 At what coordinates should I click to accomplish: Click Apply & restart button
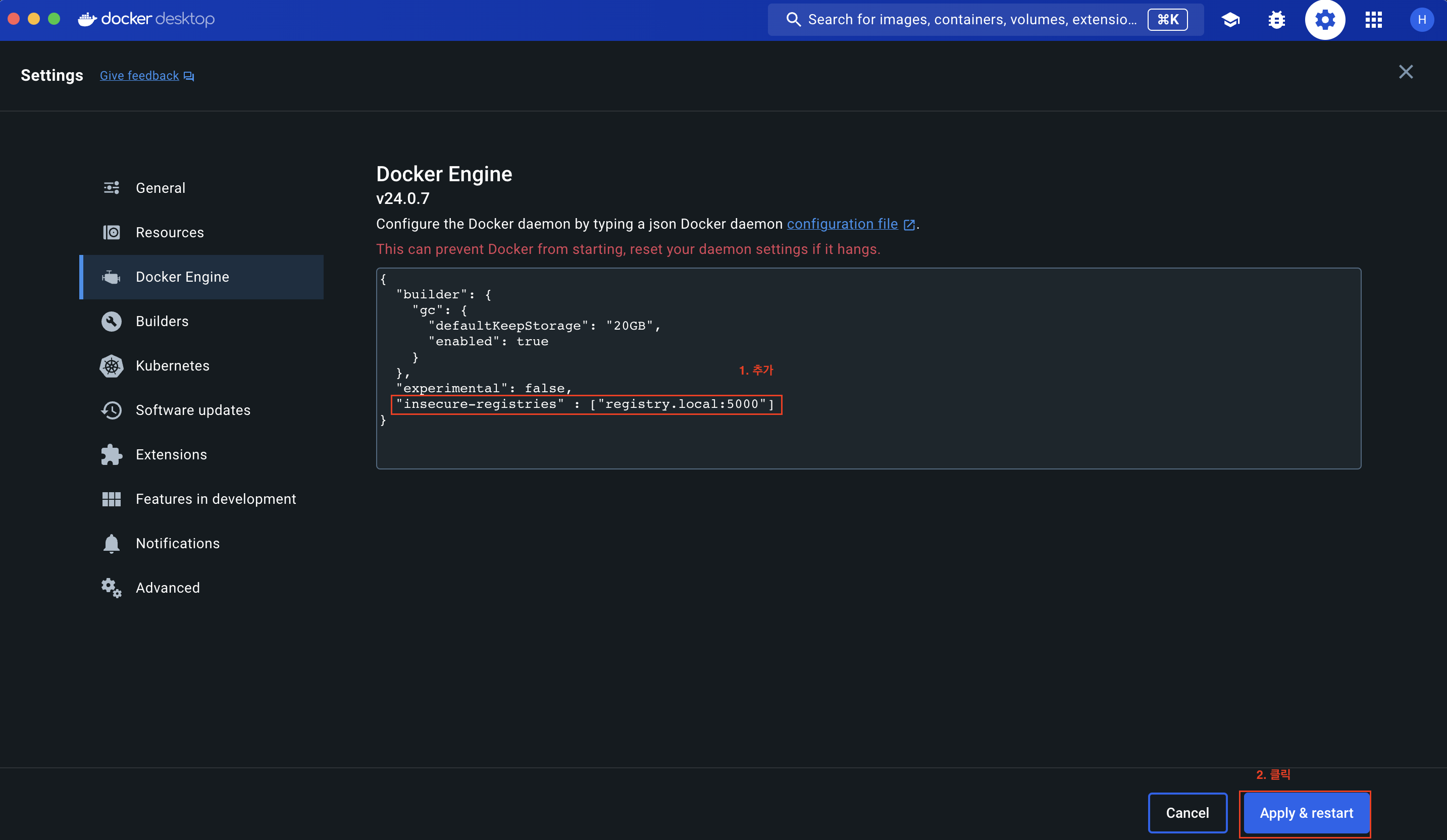(x=1306, y=813)
